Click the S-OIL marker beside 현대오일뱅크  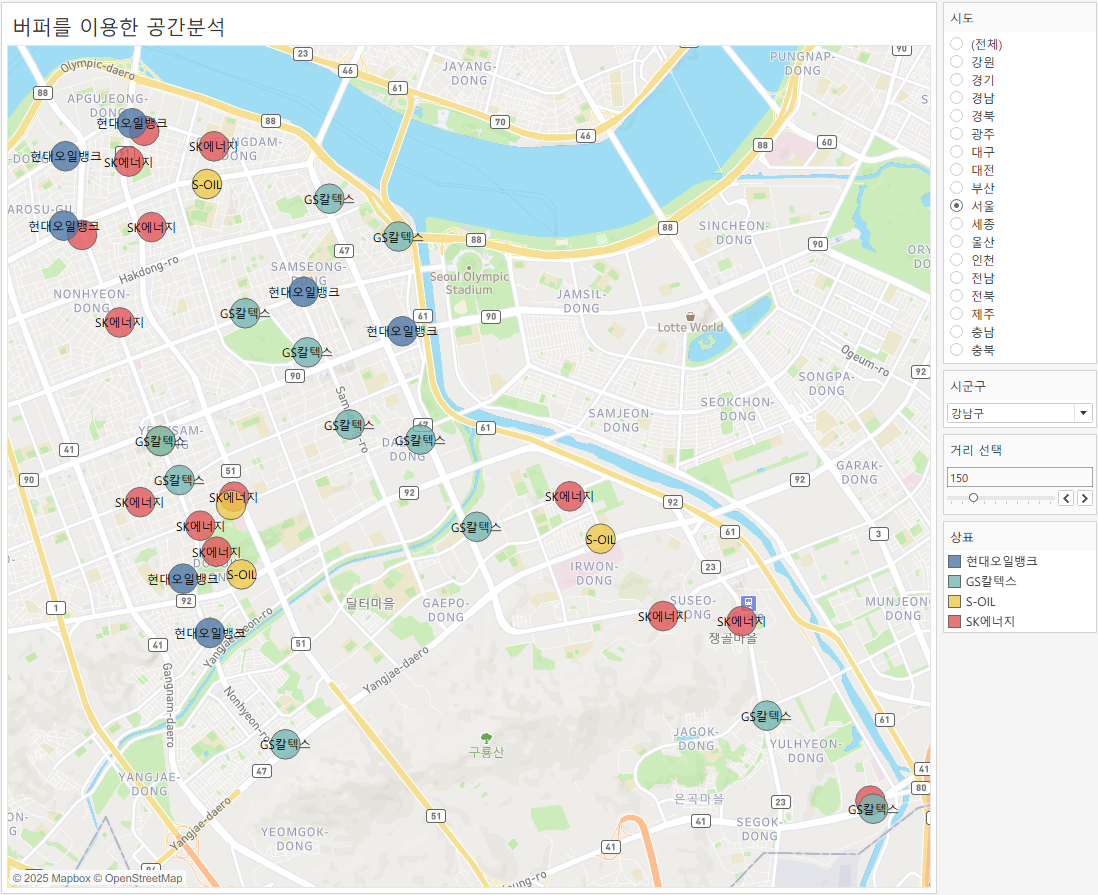pos(241,574)
